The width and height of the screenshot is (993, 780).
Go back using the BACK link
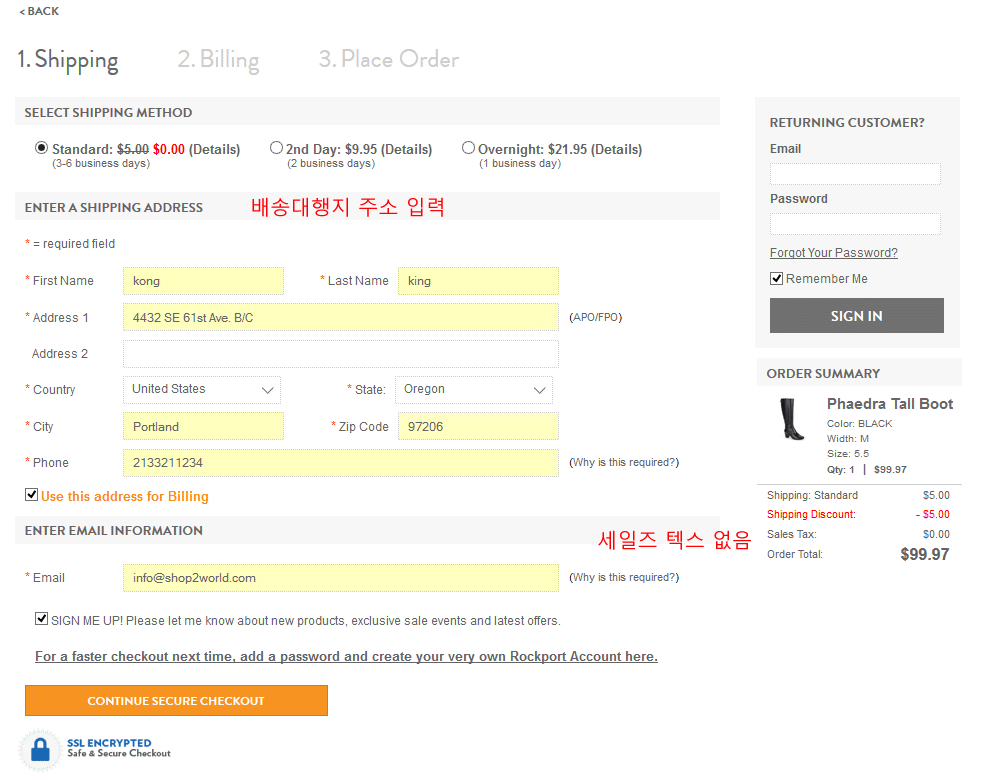[39, 12]
